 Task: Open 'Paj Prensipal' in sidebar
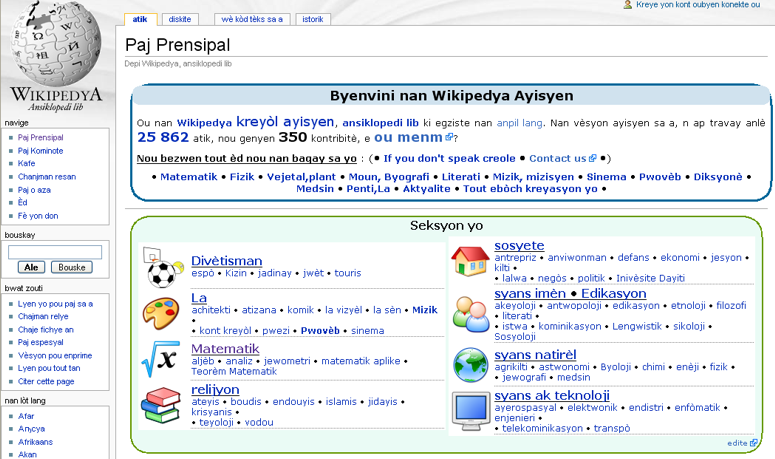tap(41, 137)
